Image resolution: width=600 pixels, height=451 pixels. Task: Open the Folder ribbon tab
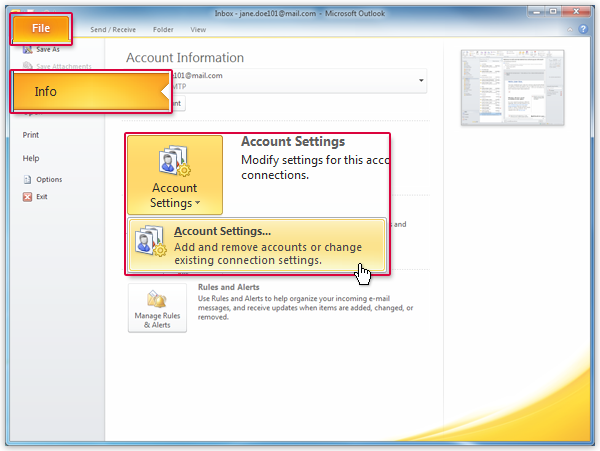pos(163,30)
